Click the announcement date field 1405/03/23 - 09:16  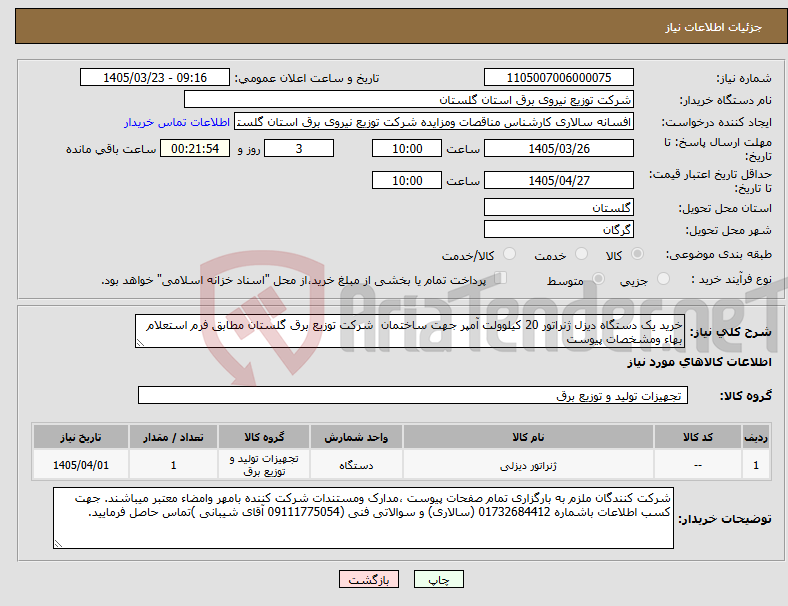(155, 77)
